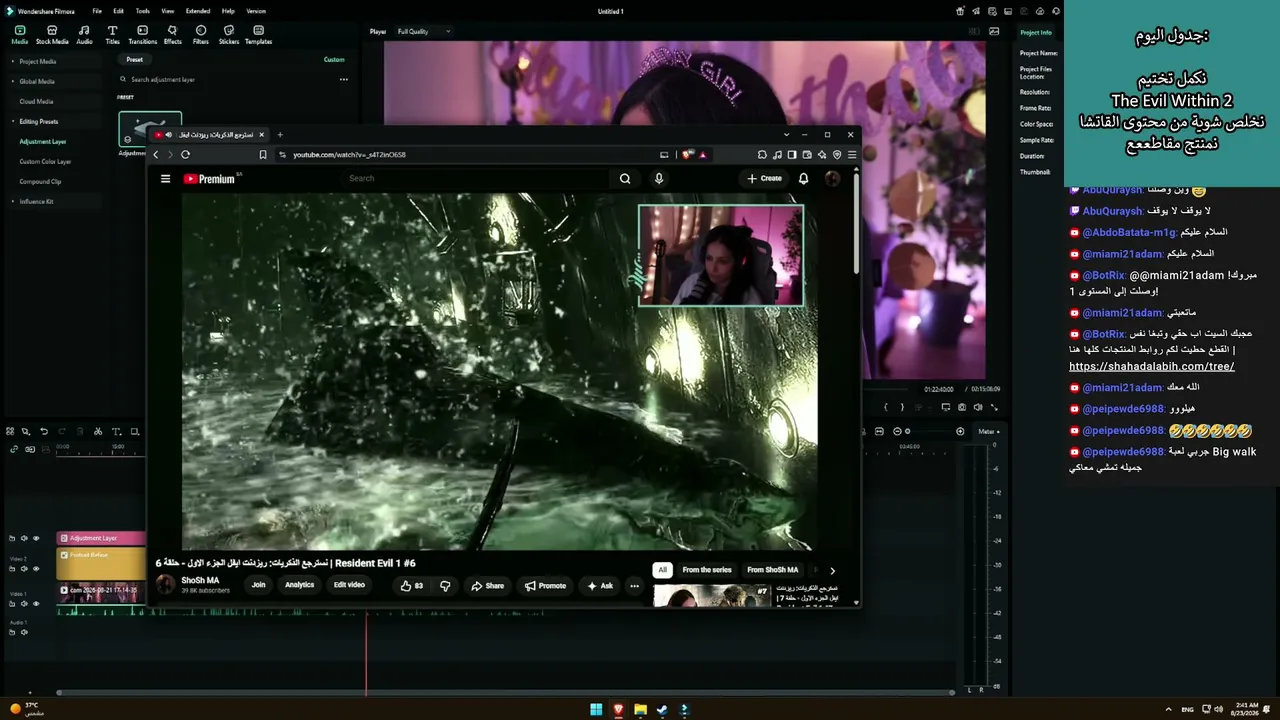Go back in the browser window
This screenshot has height=720, width=1280.
155,155
